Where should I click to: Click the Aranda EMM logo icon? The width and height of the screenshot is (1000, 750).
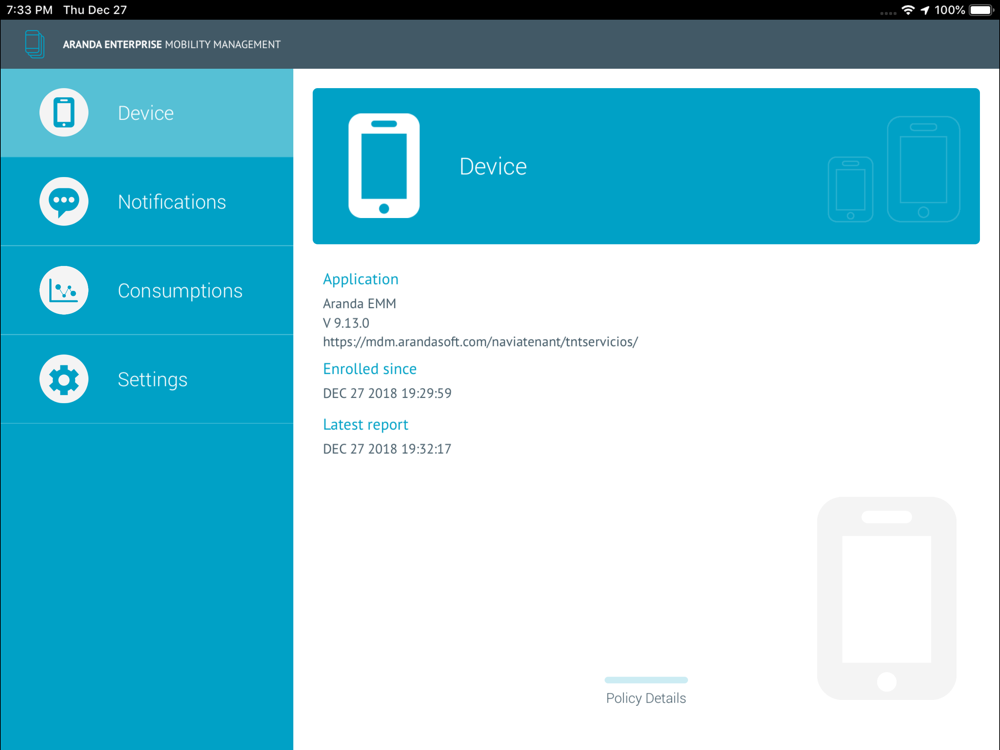click(35, 44)
